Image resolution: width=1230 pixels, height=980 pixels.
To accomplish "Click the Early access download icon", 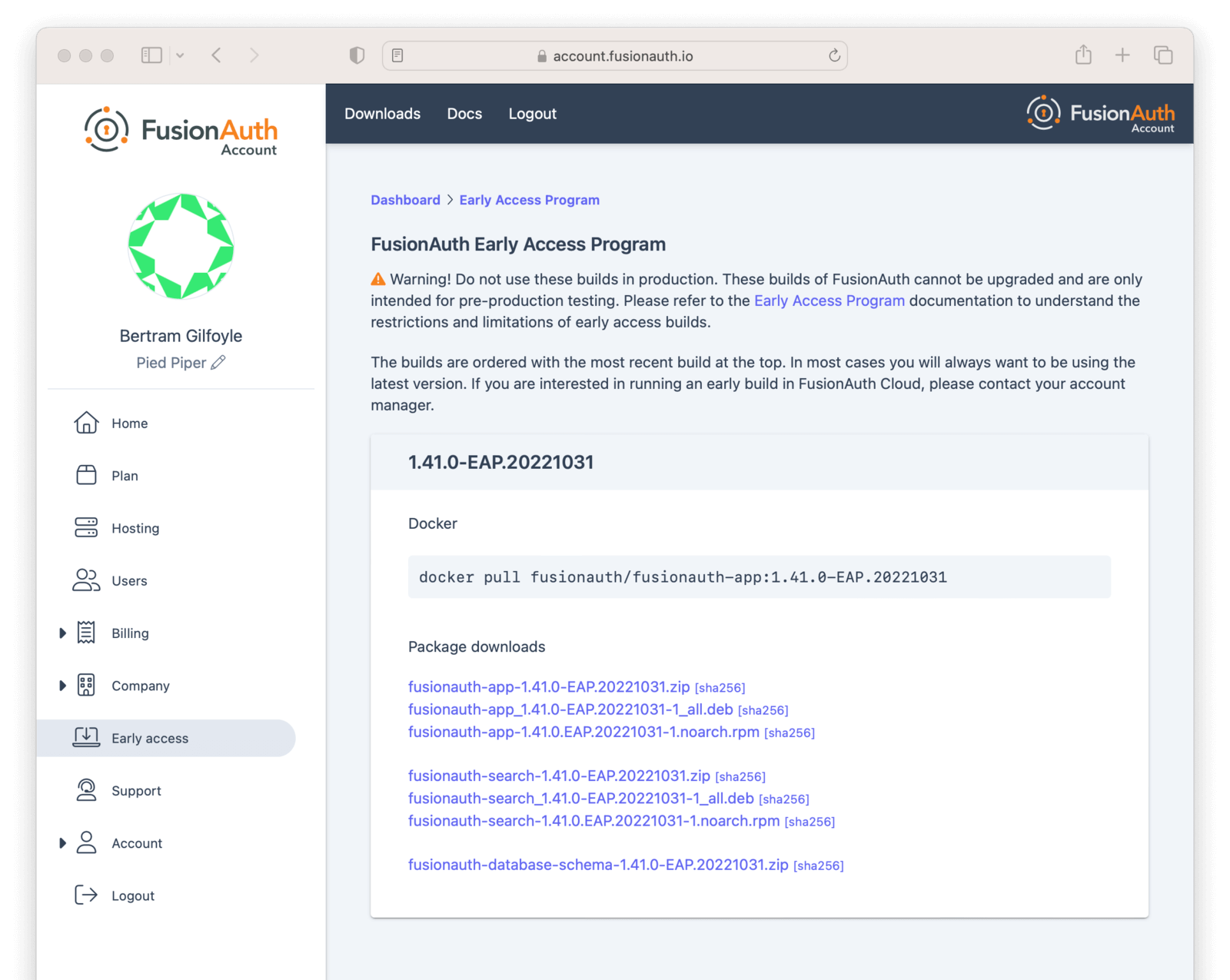I will pos(86,737).
